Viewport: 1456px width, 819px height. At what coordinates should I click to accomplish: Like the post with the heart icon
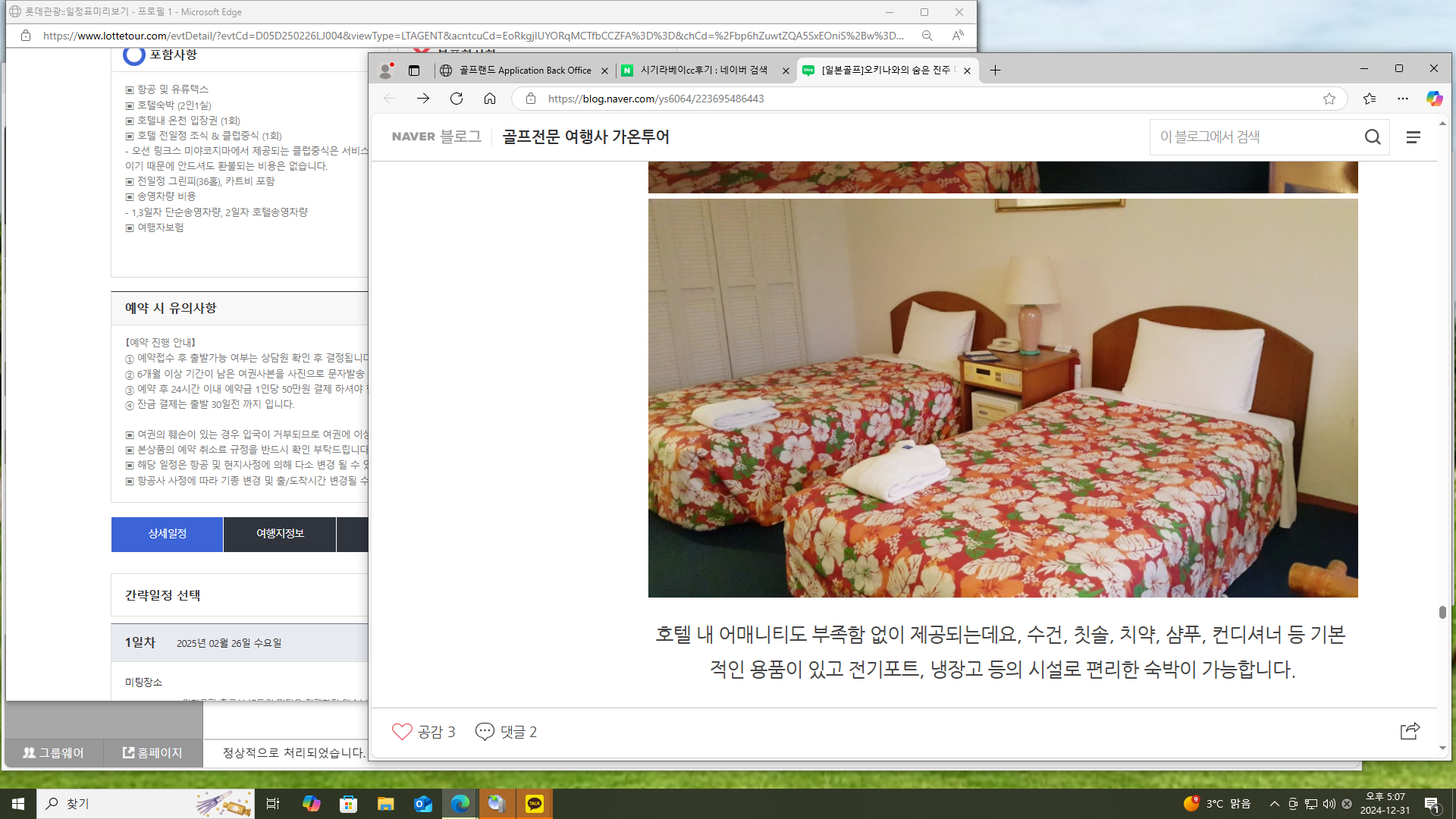[402, 732]
